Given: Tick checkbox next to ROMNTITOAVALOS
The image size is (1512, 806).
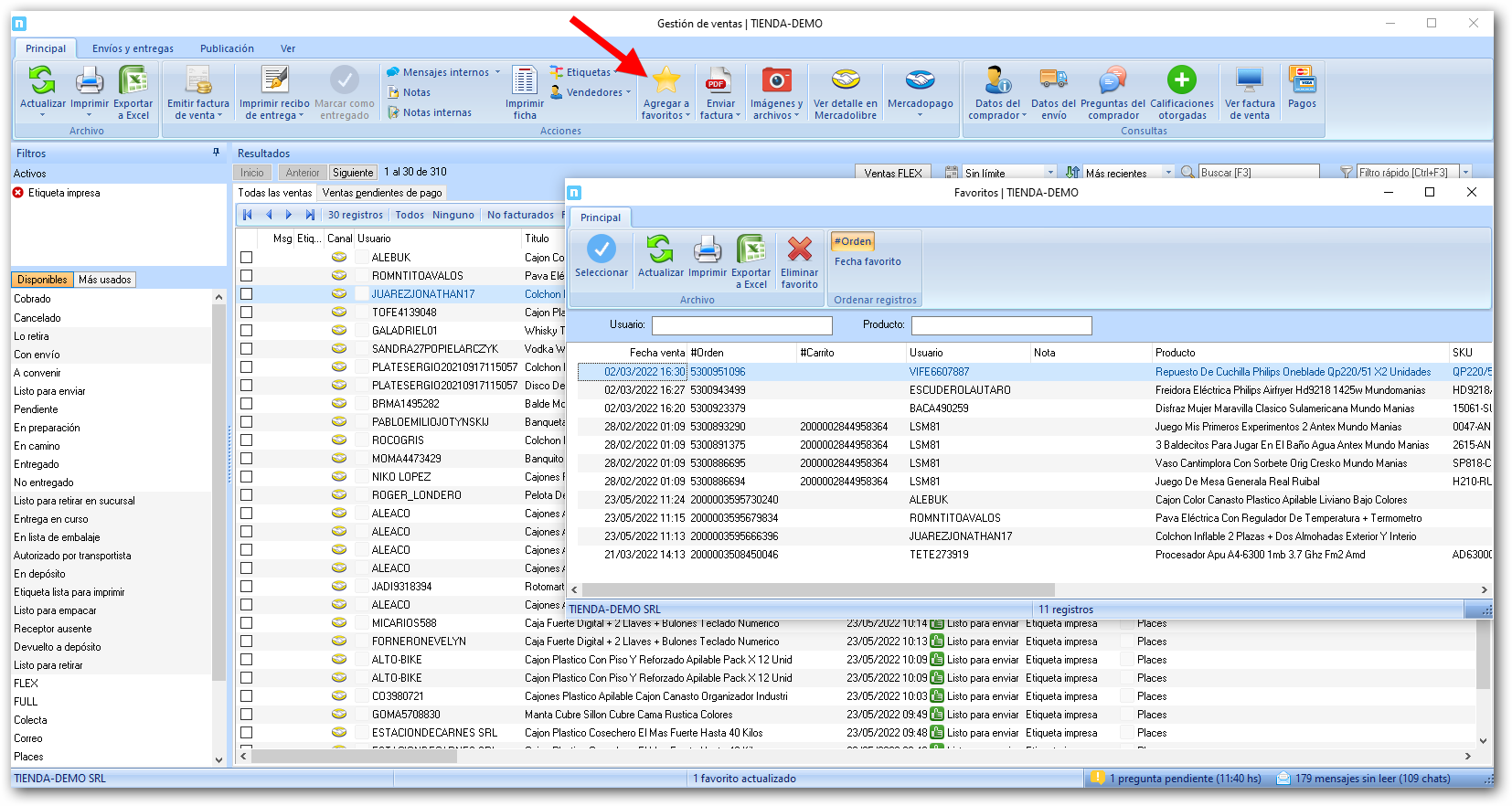Looking at the screenshot, I should [x=247, y=276].
